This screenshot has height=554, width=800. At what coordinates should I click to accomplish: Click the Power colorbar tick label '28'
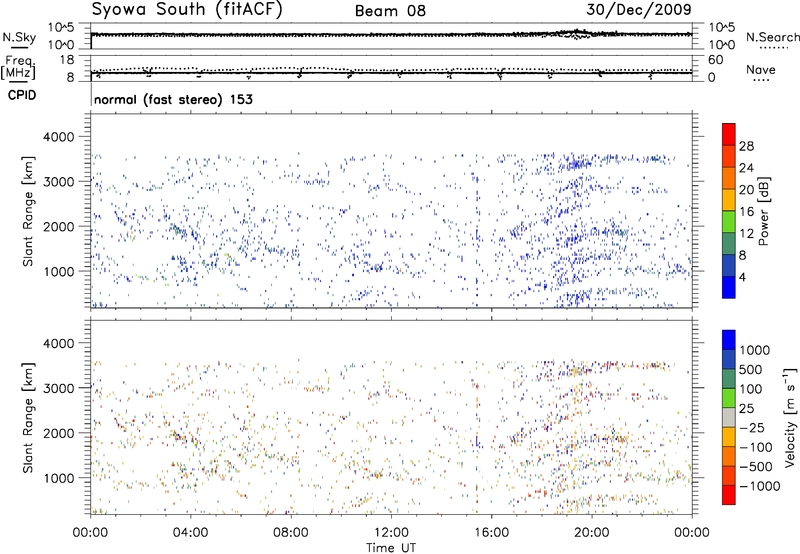click(x=746, y=146)
